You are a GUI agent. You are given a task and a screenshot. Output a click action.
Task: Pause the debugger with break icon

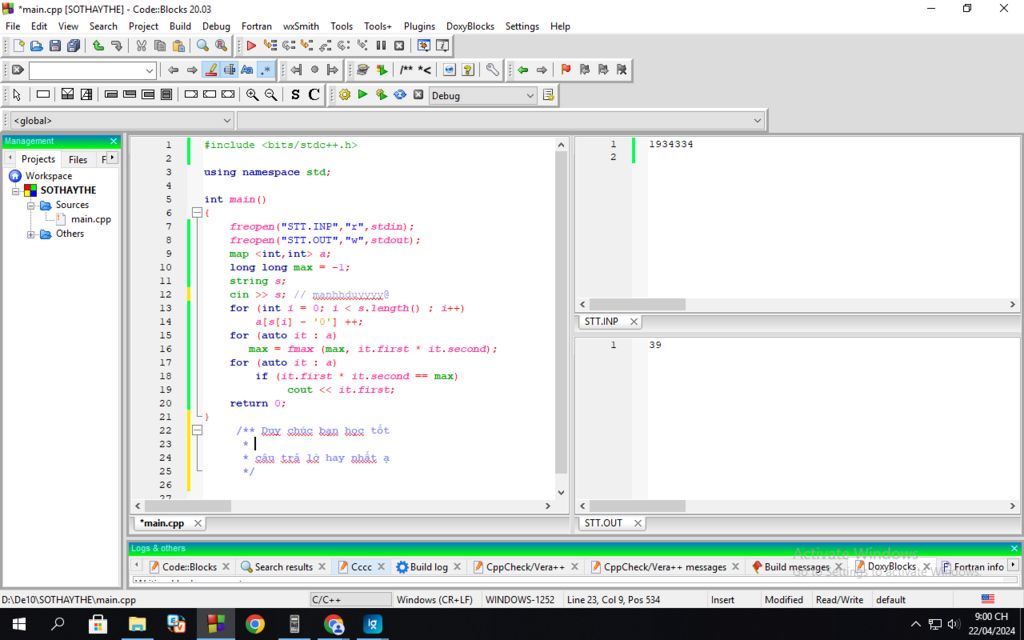[x=381, y=46]
